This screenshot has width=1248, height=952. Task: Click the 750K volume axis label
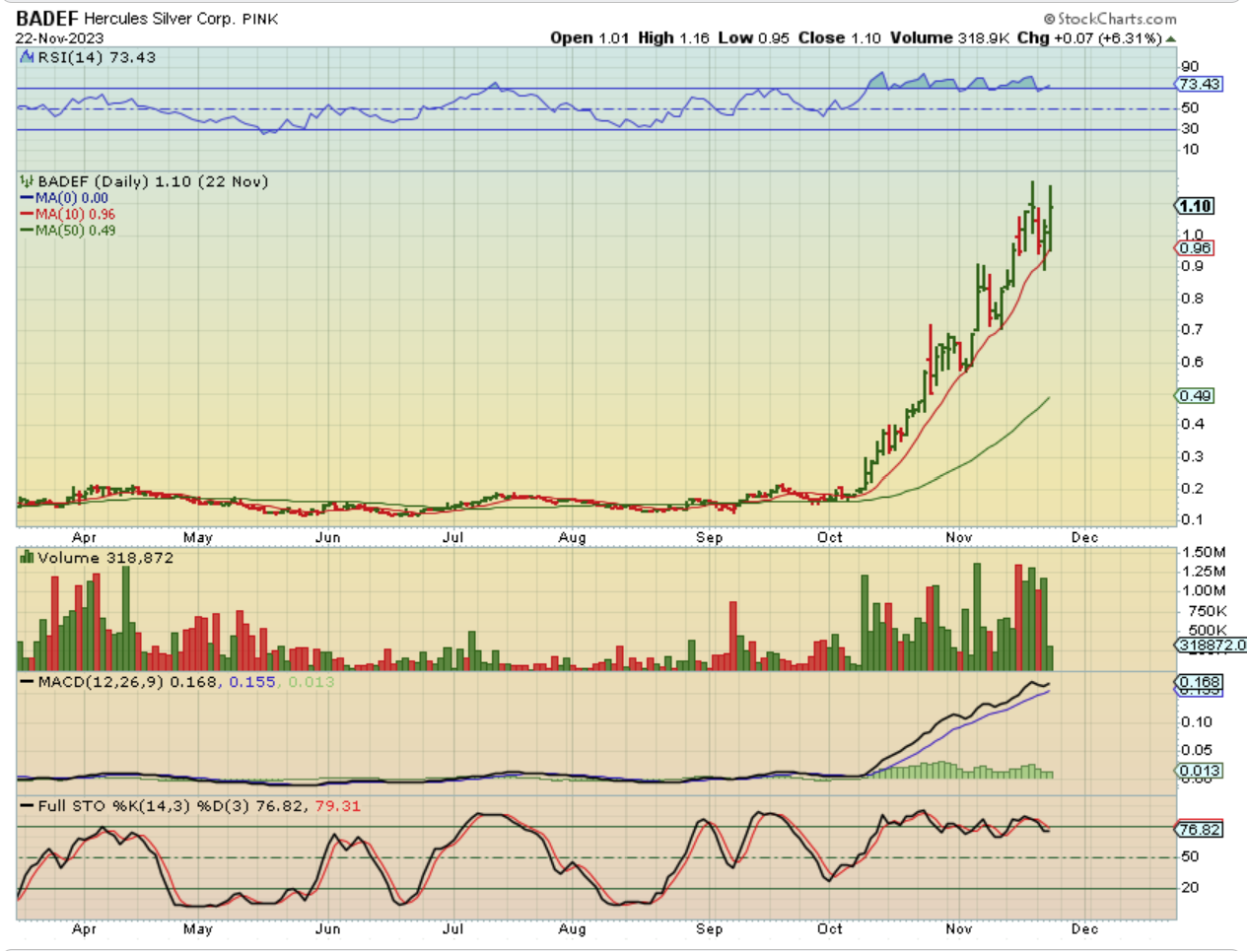coord(1208,612)
